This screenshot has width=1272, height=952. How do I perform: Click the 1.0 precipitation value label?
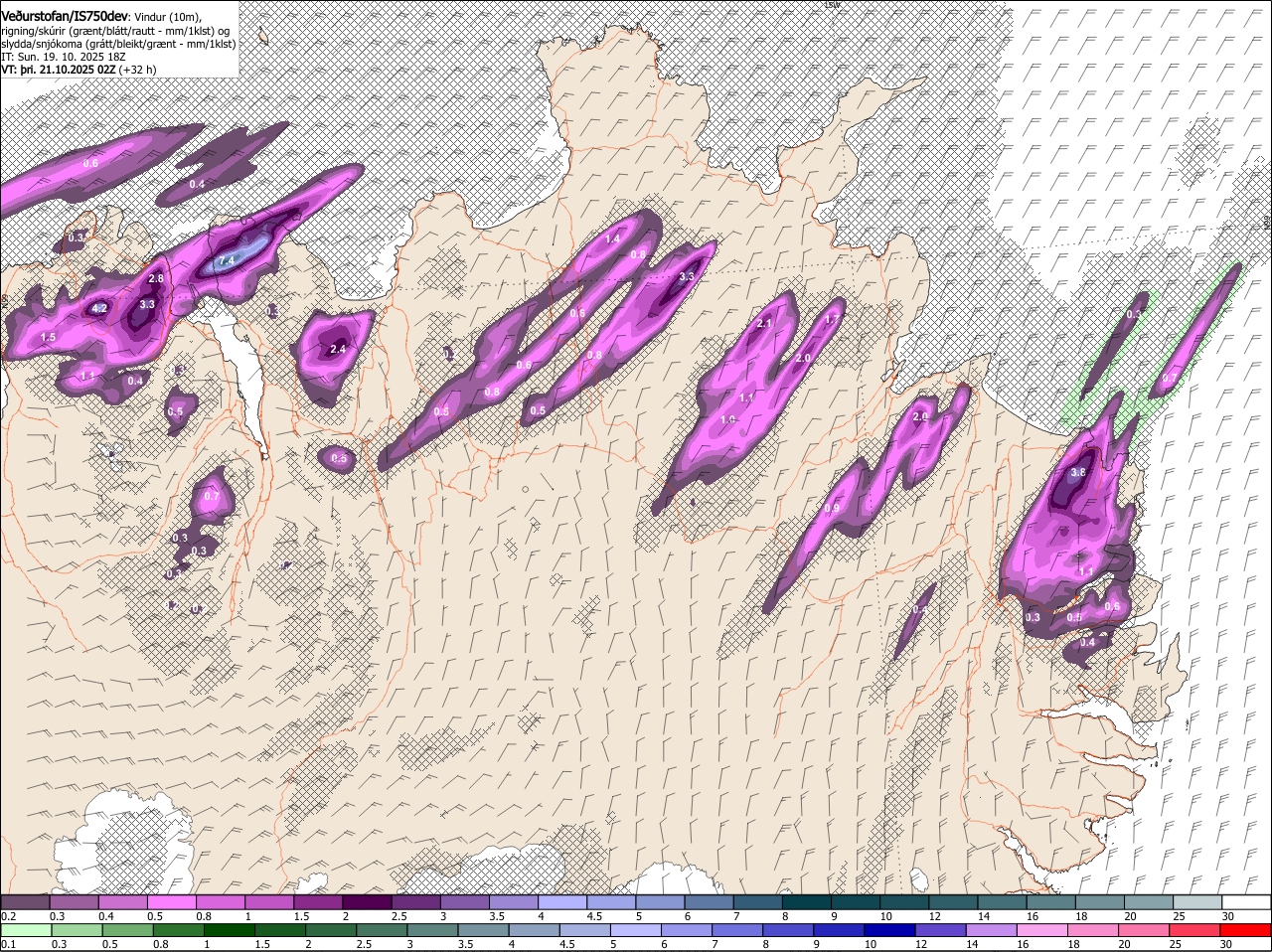[x=728, y=420]
